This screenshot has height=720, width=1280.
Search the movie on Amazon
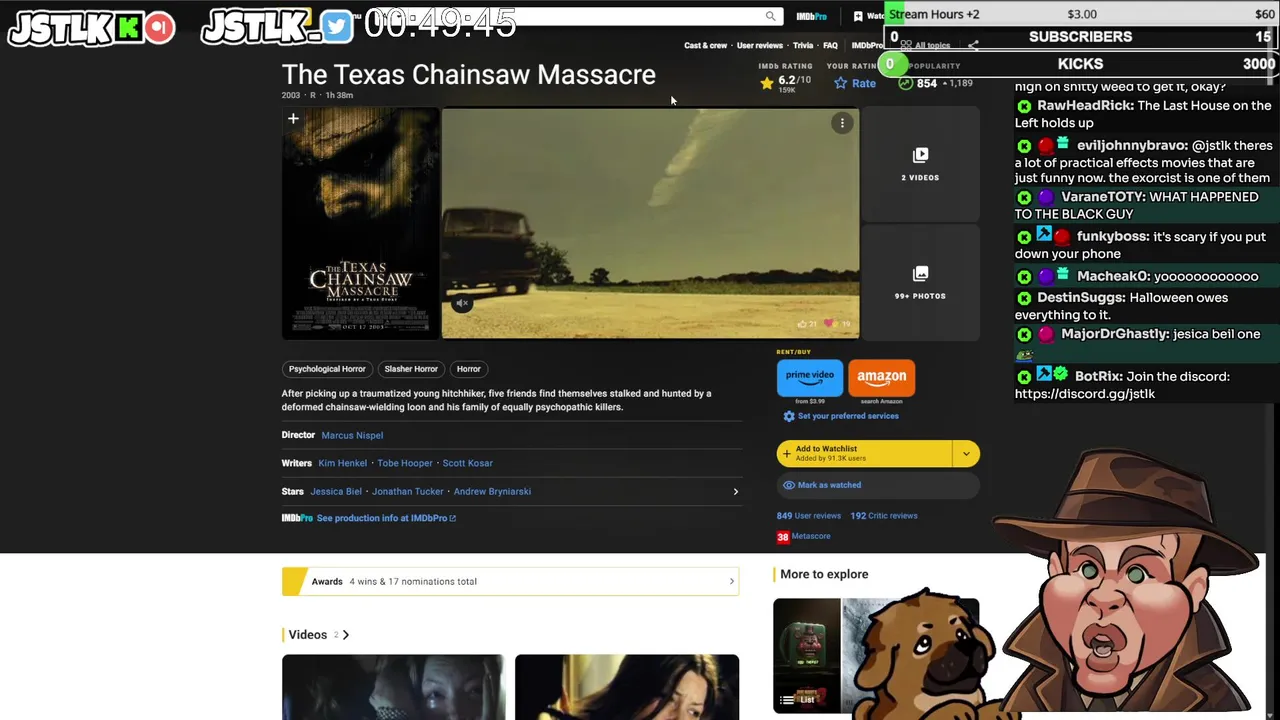click(881, 377)
